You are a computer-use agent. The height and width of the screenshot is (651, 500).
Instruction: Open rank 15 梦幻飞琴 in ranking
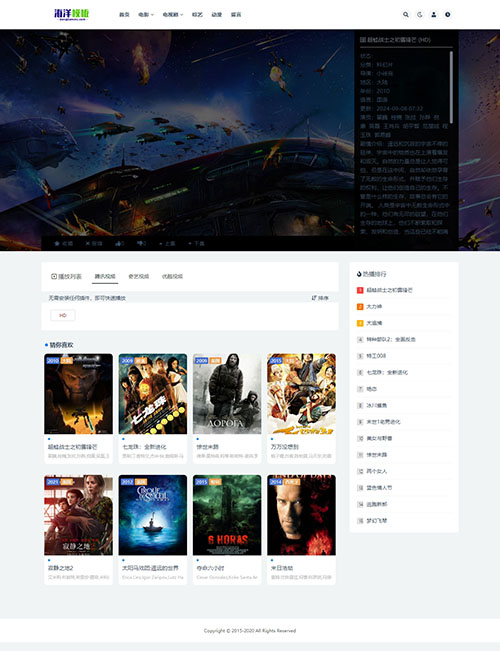[x=377, y=521]
